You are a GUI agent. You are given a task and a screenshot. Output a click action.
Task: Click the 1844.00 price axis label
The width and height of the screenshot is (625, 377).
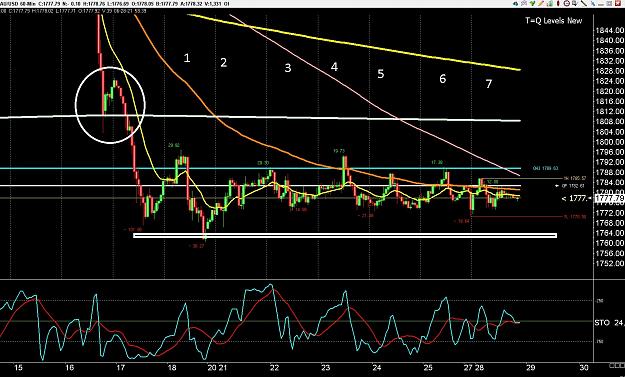point(609,30)
